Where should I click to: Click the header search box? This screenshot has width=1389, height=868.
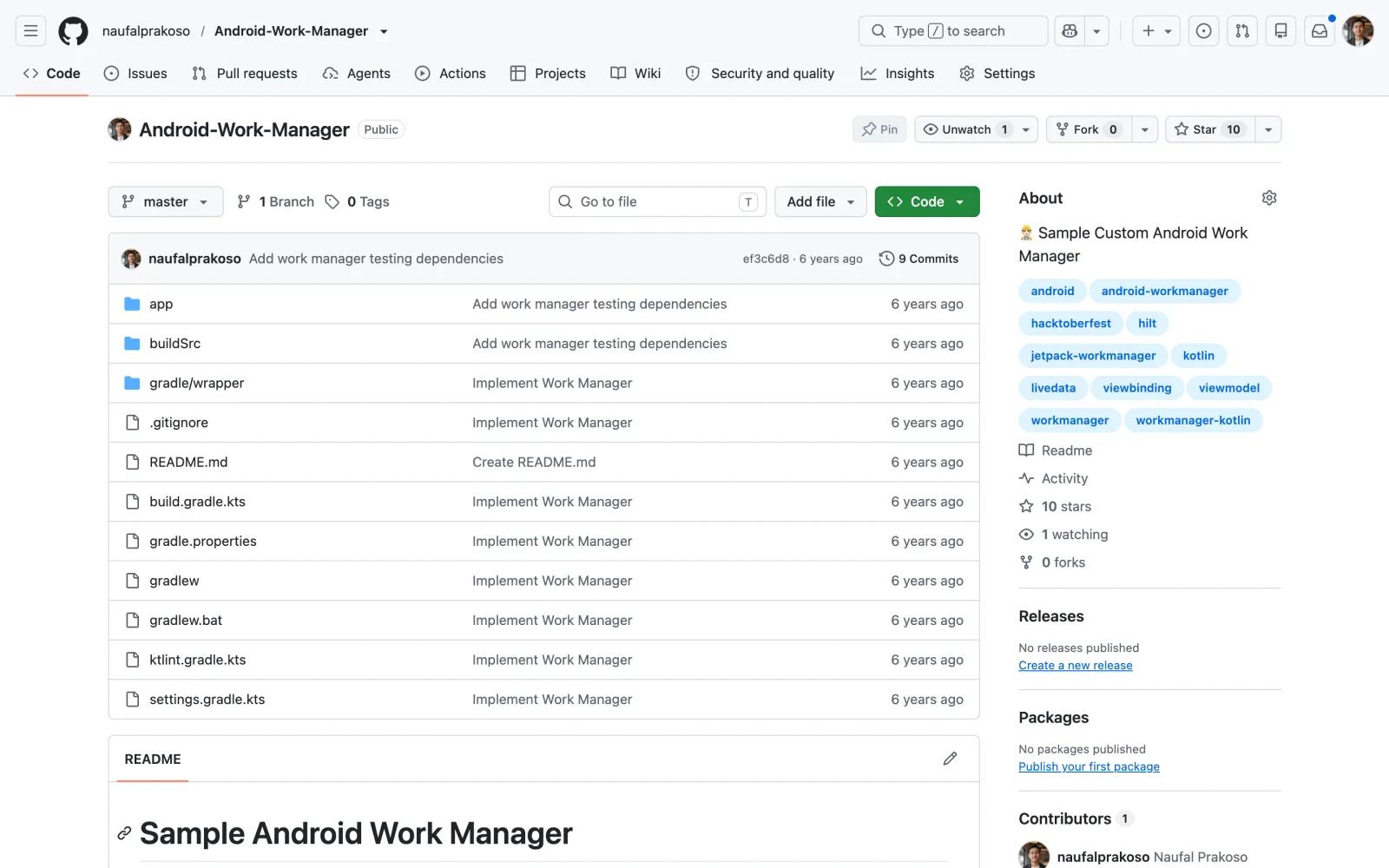(953, 31)
